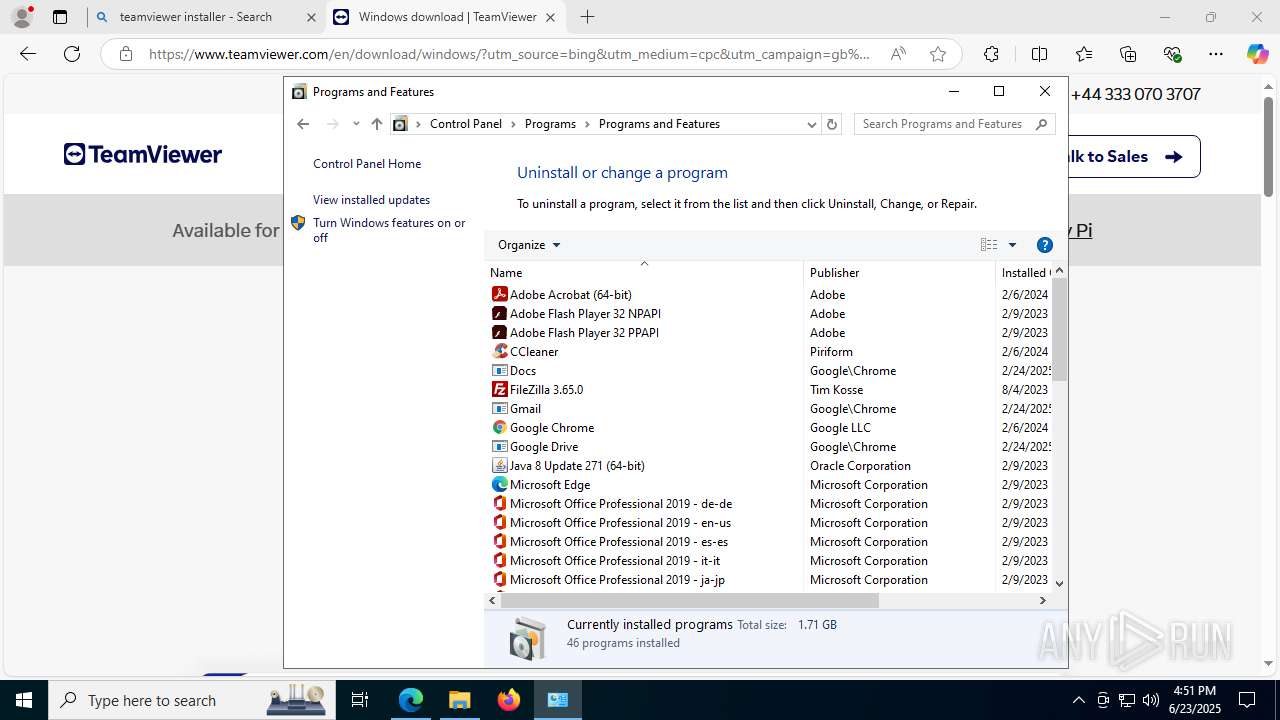1280x720 pixels.
Task: Open the volume control in system tray
Action: pos(1150,700)
